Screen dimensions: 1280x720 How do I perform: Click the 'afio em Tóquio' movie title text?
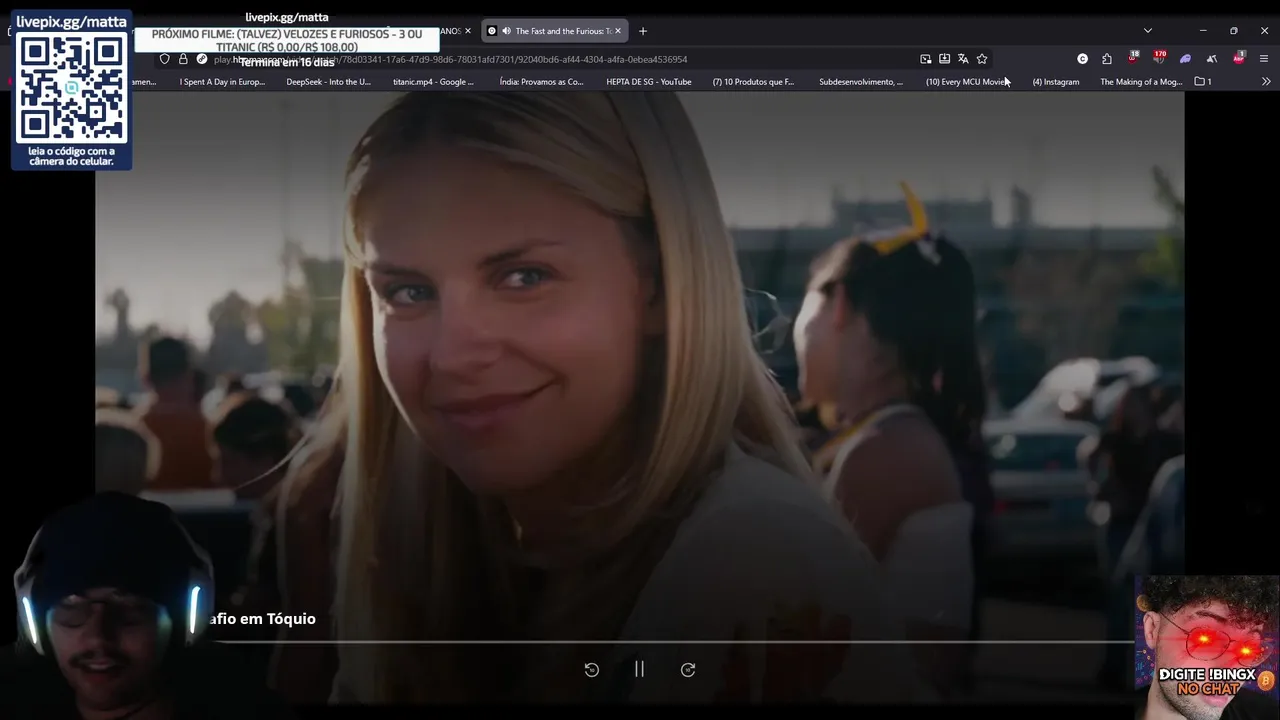click(262, 619)
